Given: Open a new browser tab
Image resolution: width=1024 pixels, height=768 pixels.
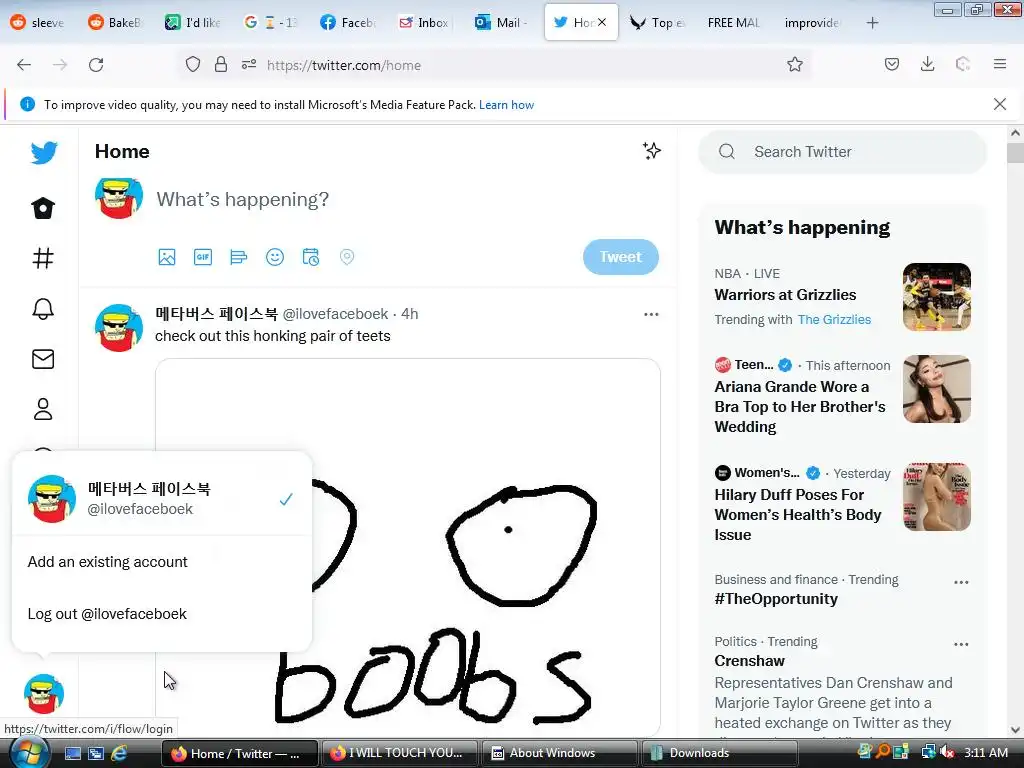Looking at the screenshot, I should coord(872,23).
